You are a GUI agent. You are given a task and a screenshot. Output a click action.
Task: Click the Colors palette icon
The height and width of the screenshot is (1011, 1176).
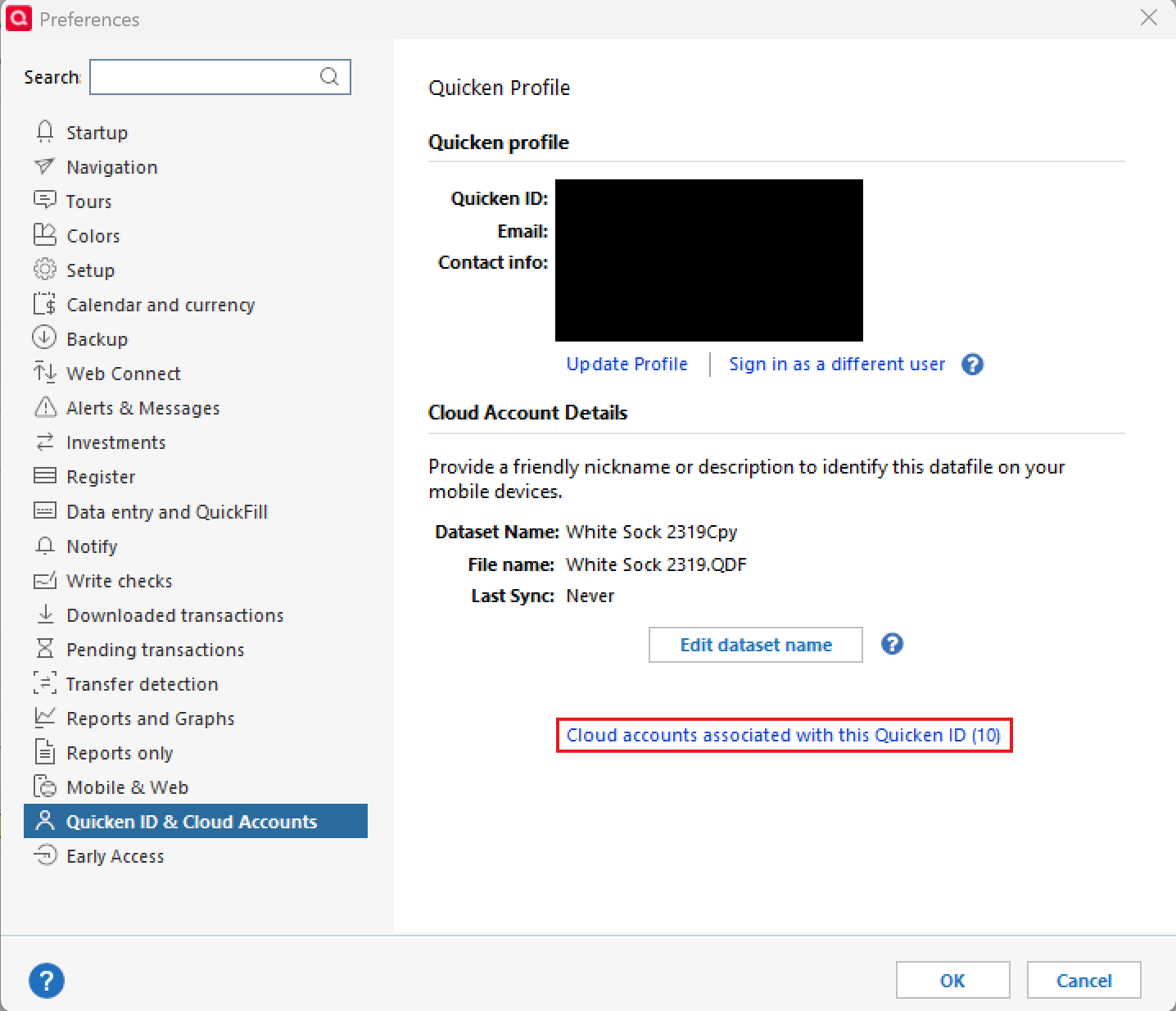[x=45, y=235]
